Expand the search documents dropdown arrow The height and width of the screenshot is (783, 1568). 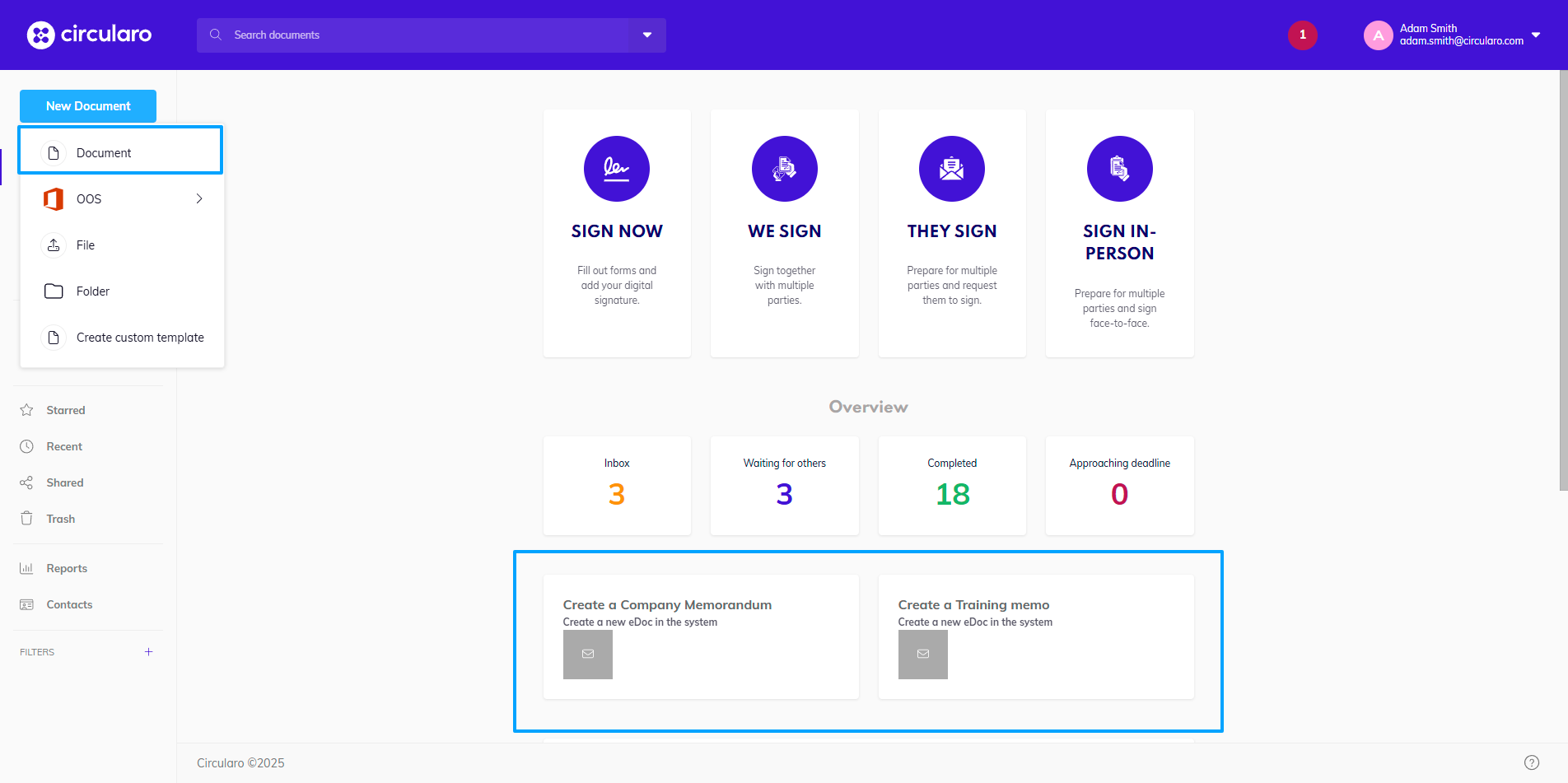tap(647, 35)
